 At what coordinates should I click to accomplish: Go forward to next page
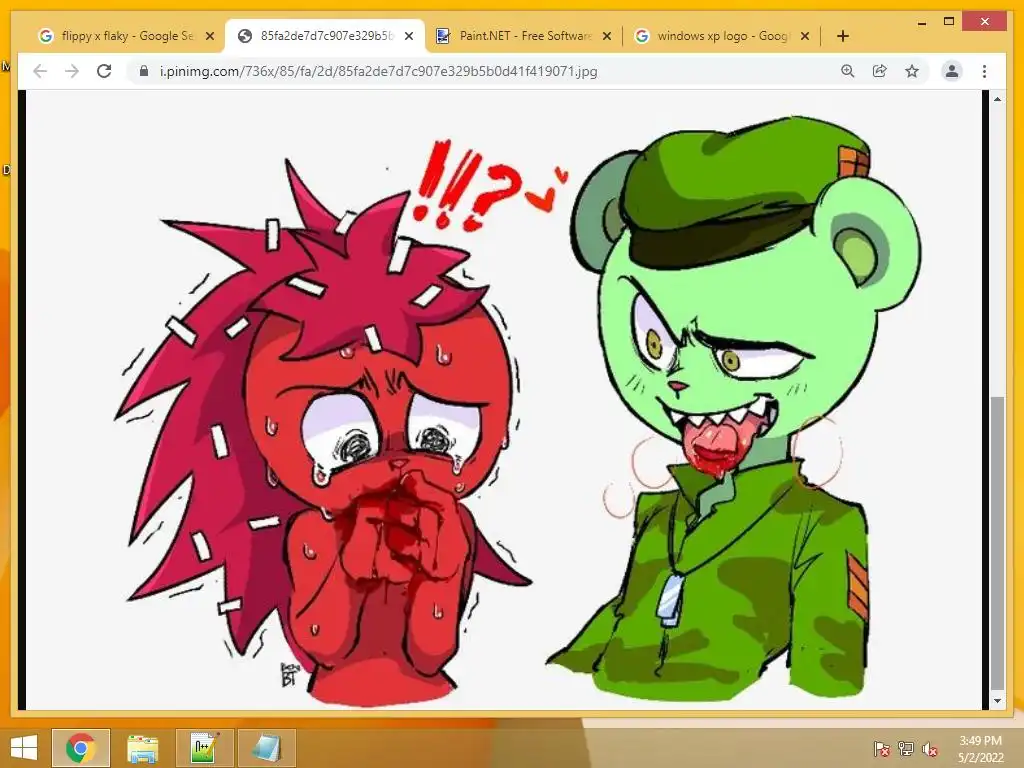(x=72, y=71)
